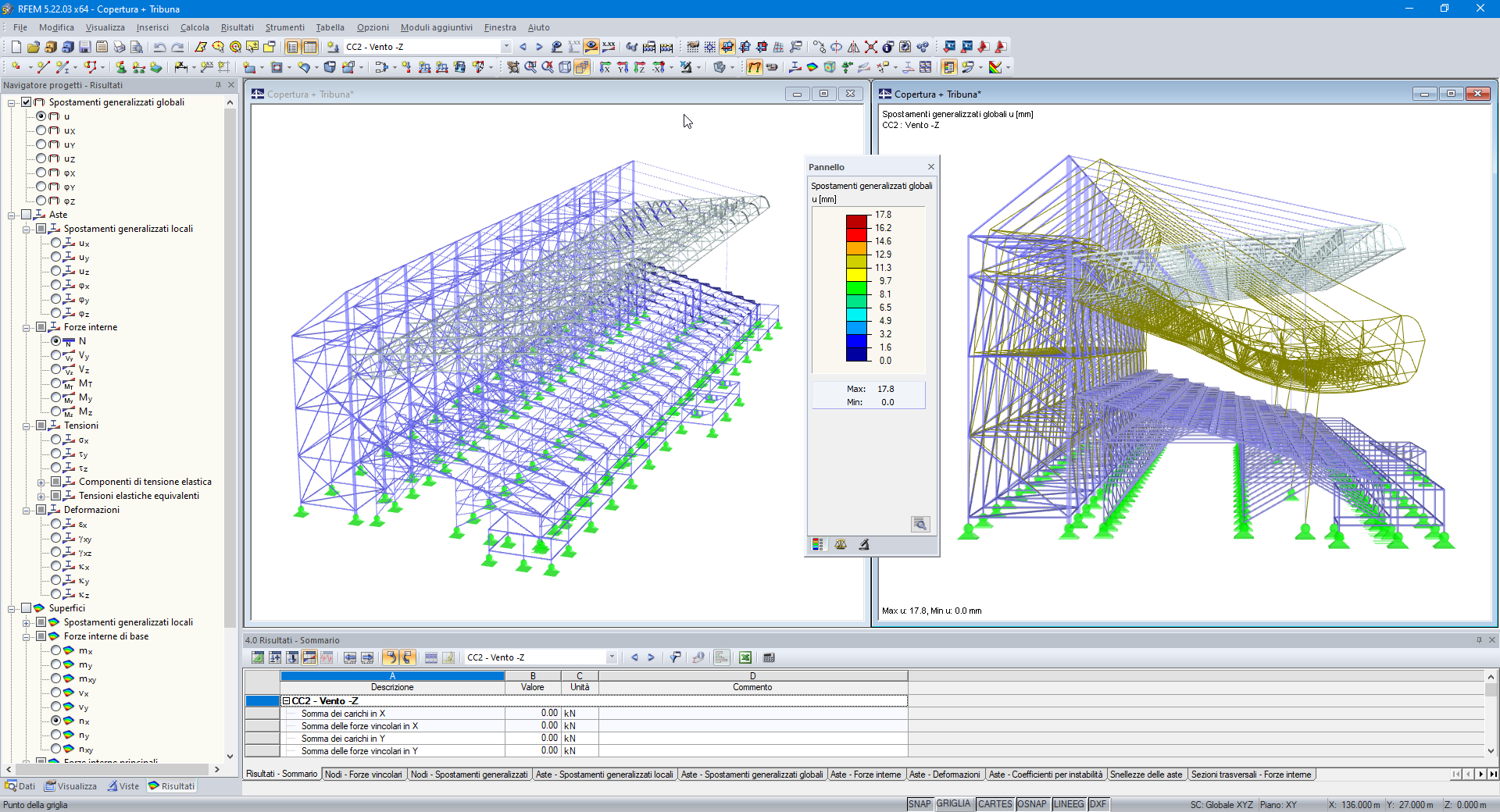The image size is (1500, 812).
Task: Click the red 17.8 legend color swatch
Action: (x=857, y=221)
